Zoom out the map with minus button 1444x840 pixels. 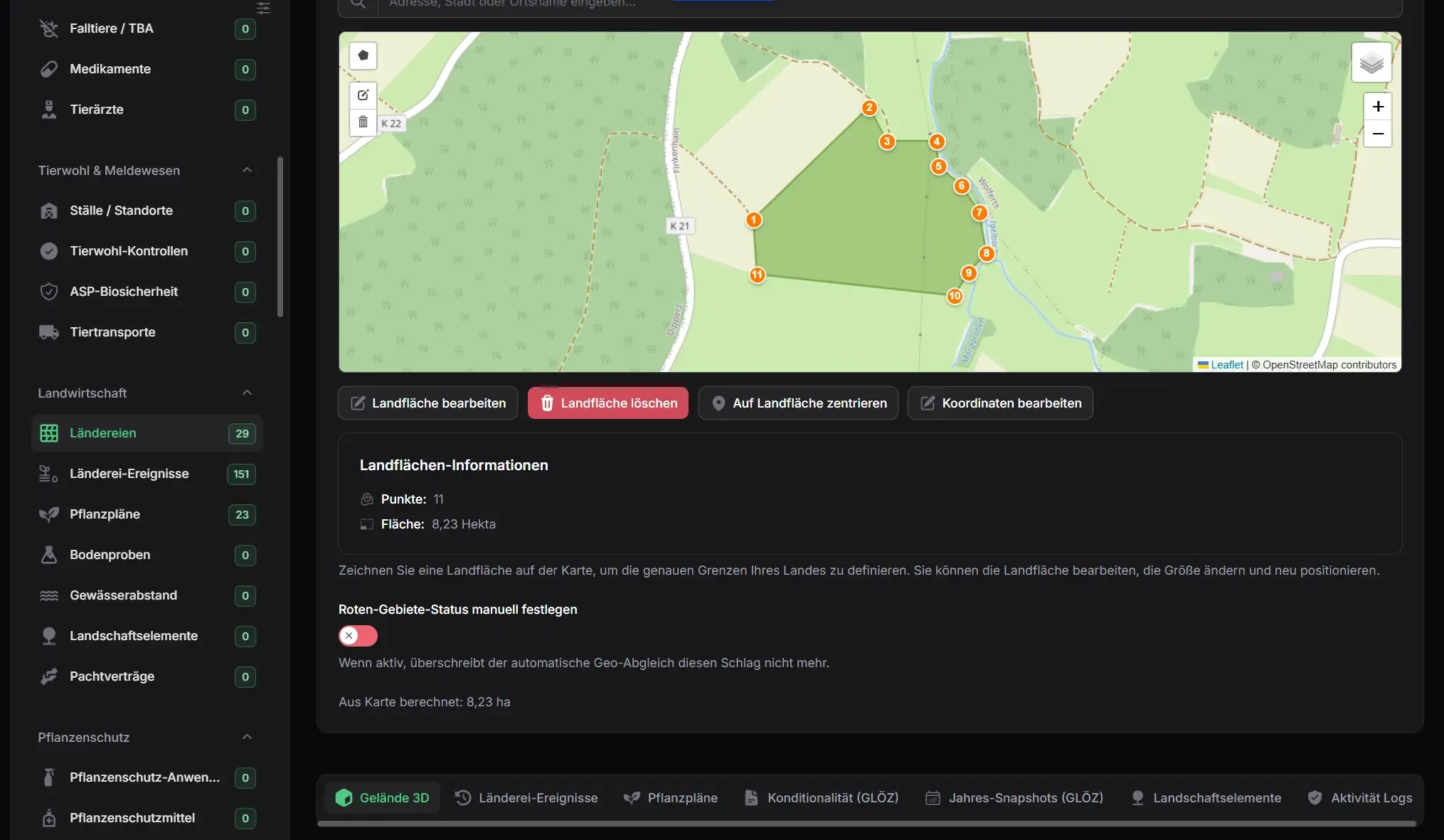point(1378,134)
